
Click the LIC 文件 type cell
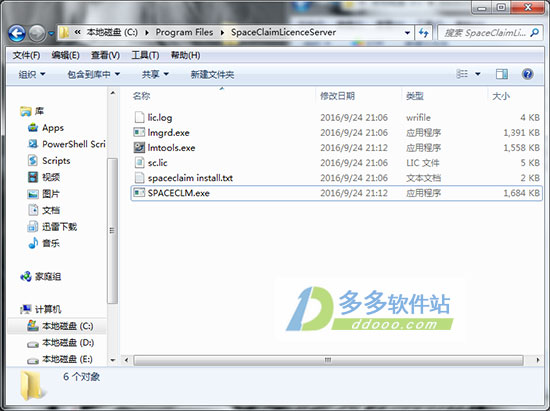click(x=423, y=163)
